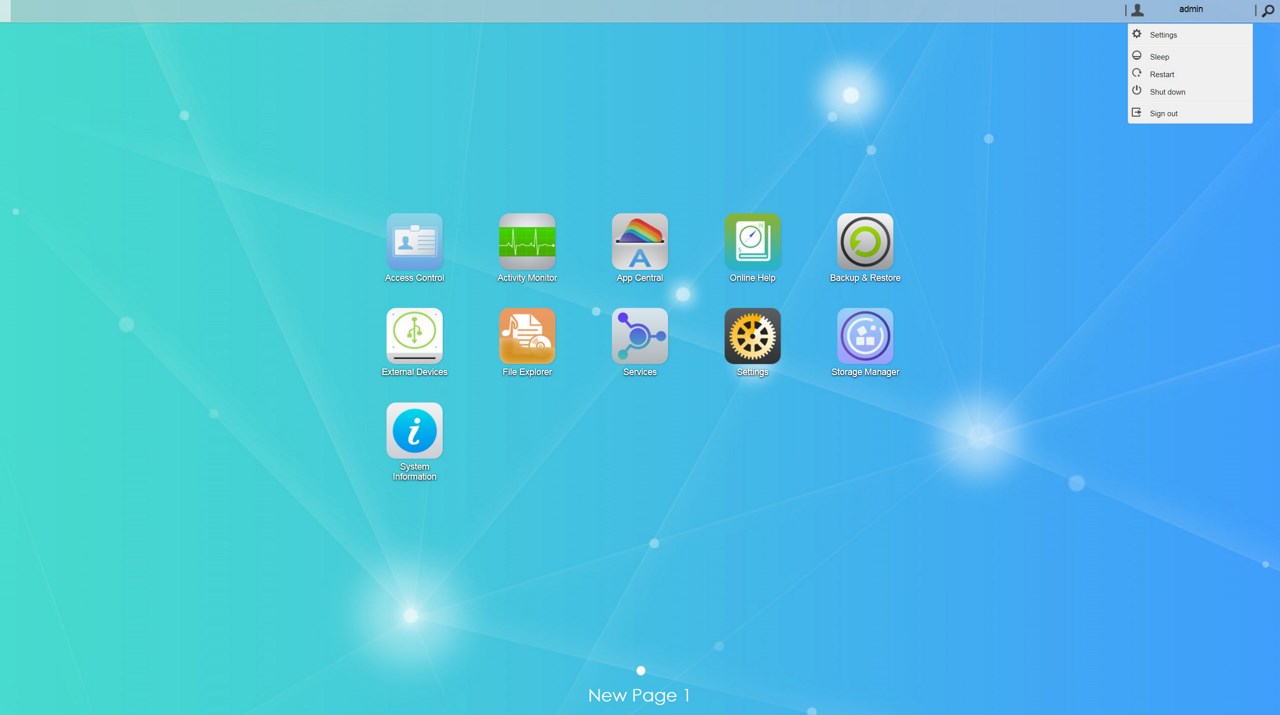Click the show desktop button at top-left
The image size is (1280, 715).
[x=5, y=10]
